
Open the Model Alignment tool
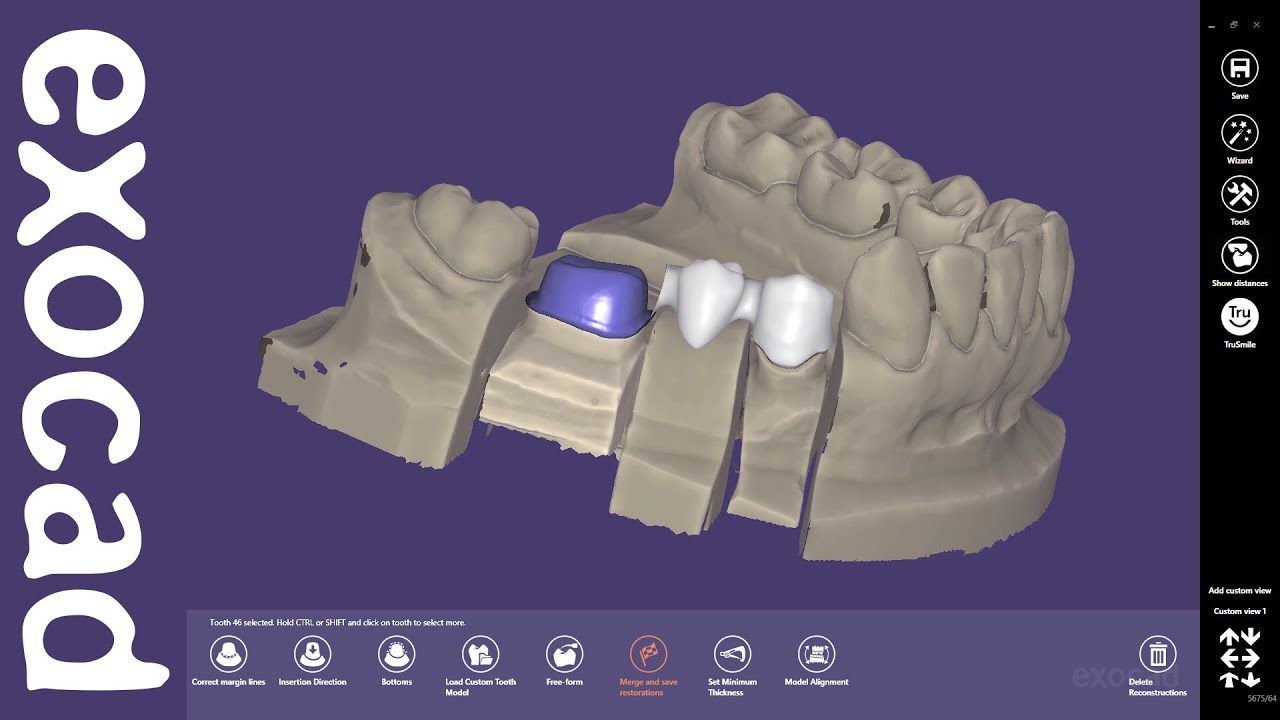816,655
